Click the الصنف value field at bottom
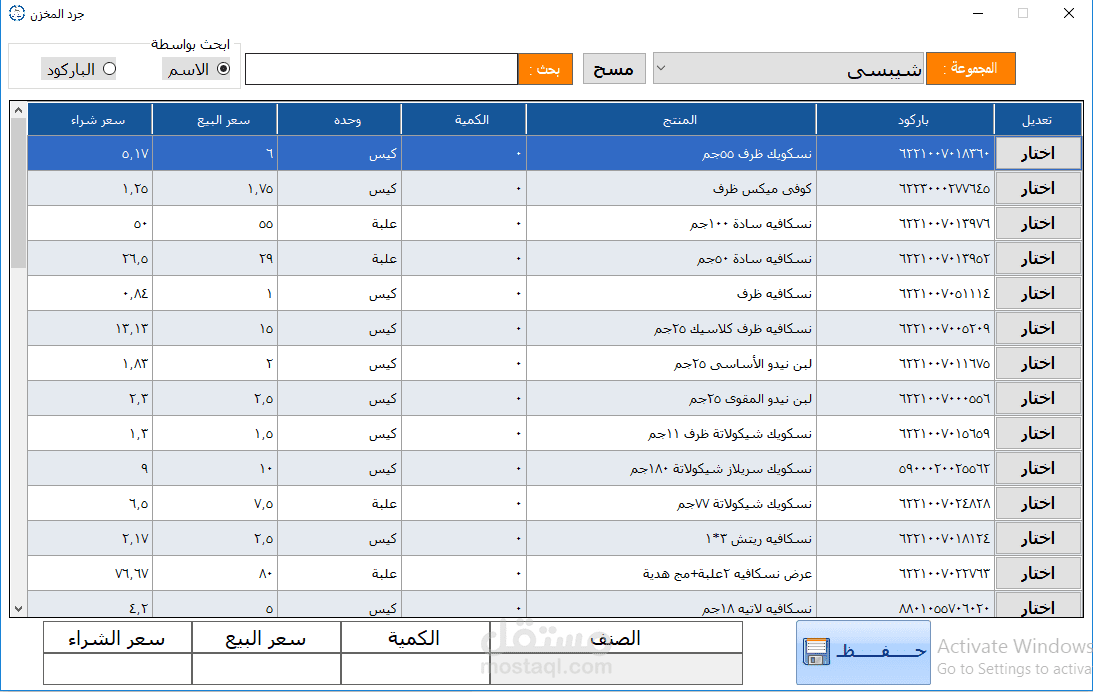Screen dimensions: 1093x692 pos(616,668)
